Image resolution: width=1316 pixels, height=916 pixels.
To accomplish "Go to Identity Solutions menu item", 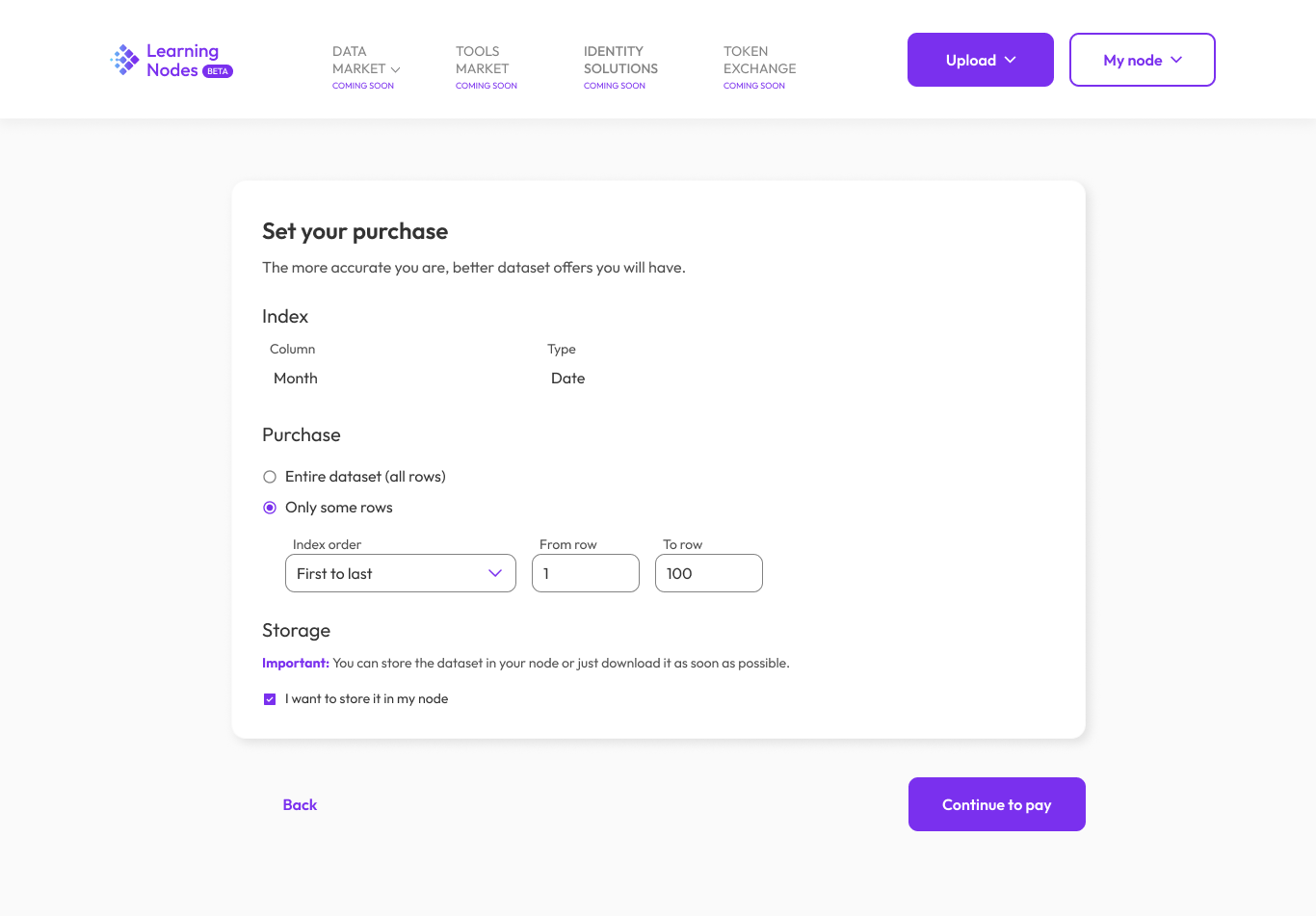I will [x=620, y=60].
